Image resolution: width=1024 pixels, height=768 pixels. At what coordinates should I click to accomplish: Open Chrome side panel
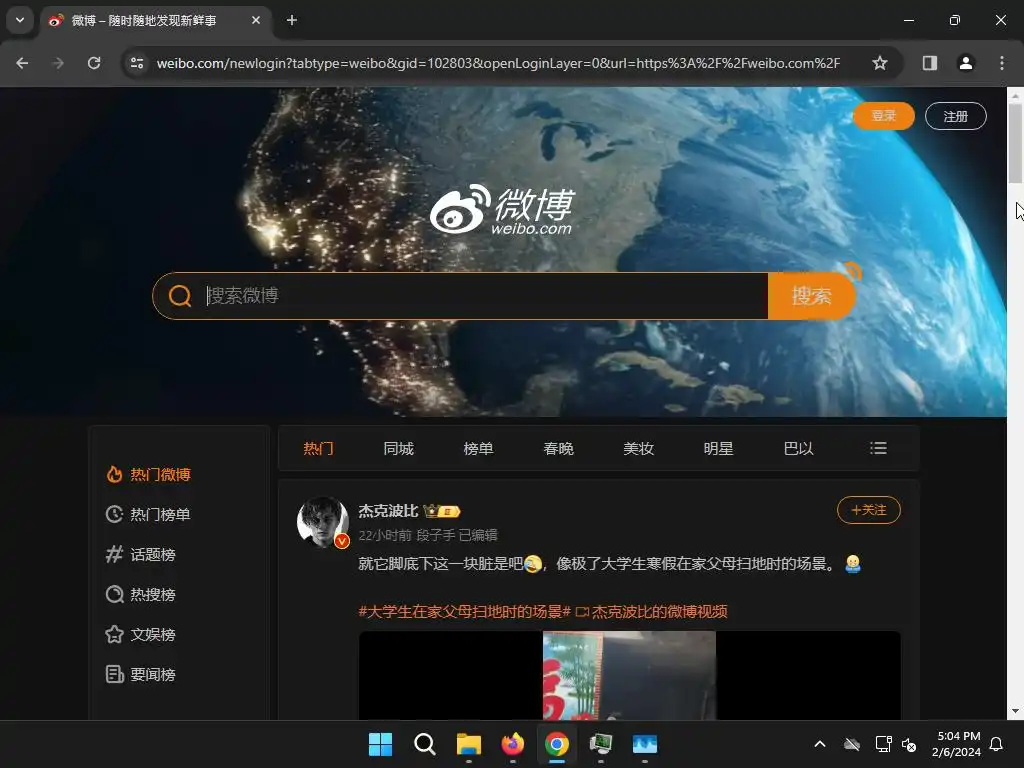coord(930,63)
